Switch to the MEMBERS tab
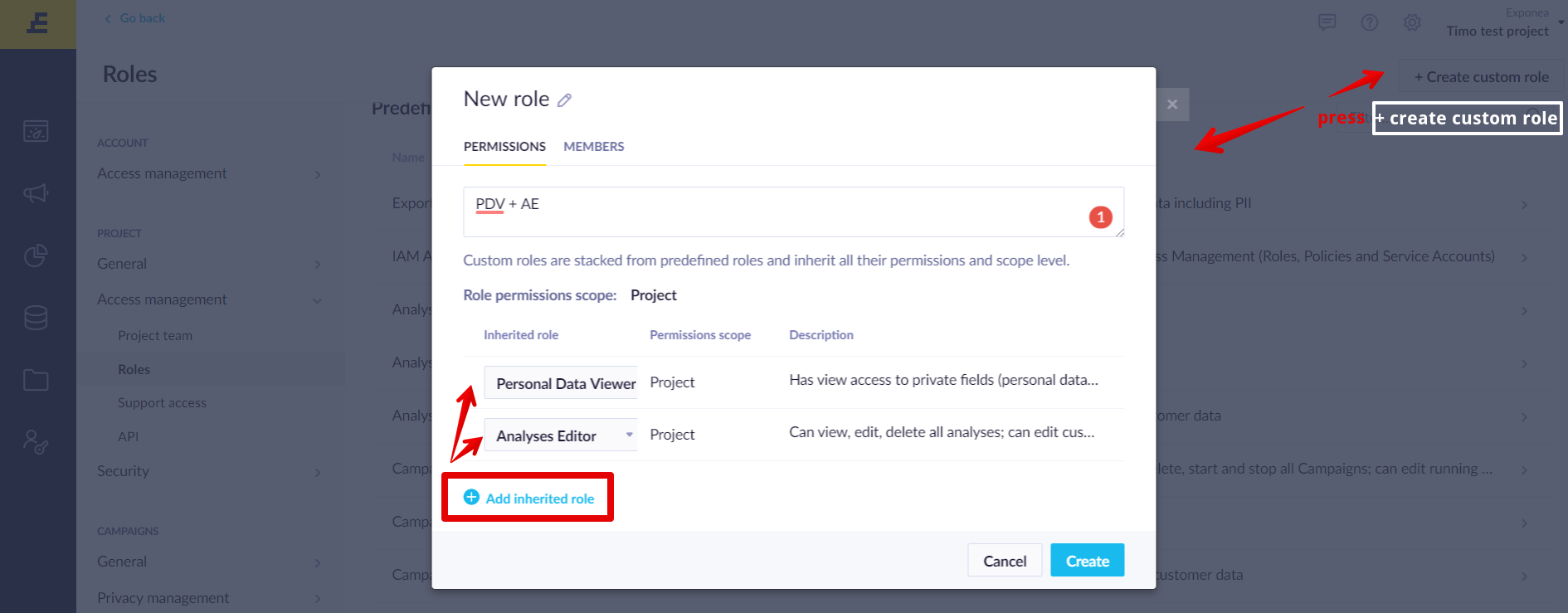Image resolution: width=1568 pixels, height=613 pixels. tap(594, 146)
